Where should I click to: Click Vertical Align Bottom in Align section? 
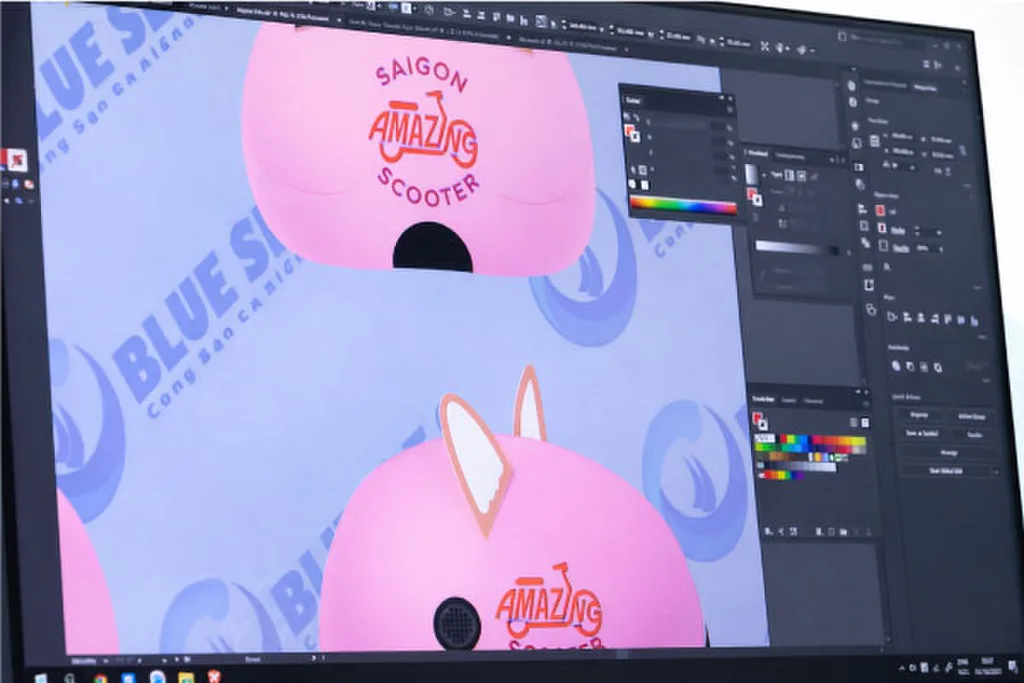coord(974,321)
